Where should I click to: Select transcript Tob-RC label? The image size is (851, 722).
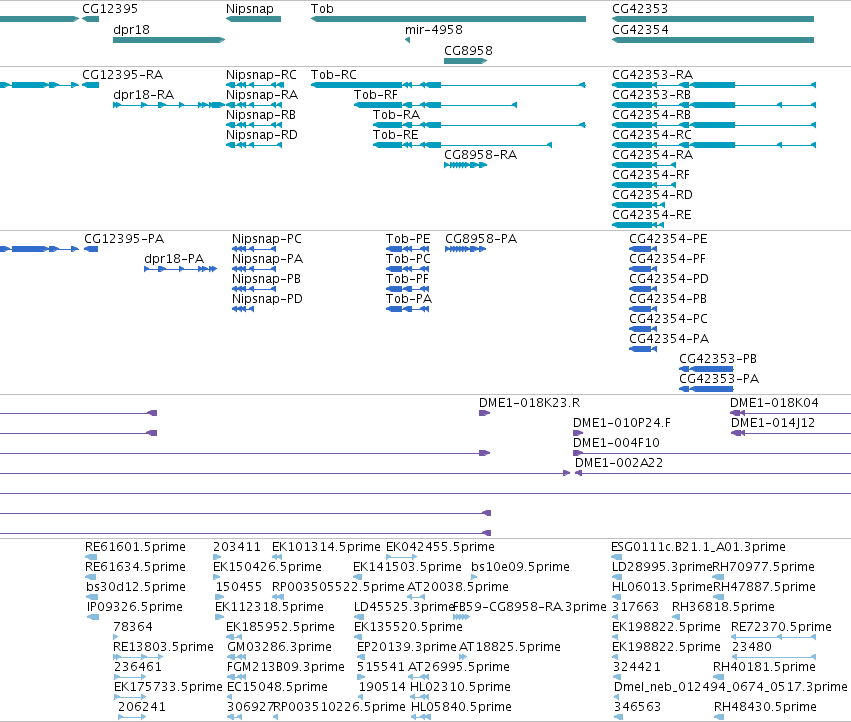(333, 75)
